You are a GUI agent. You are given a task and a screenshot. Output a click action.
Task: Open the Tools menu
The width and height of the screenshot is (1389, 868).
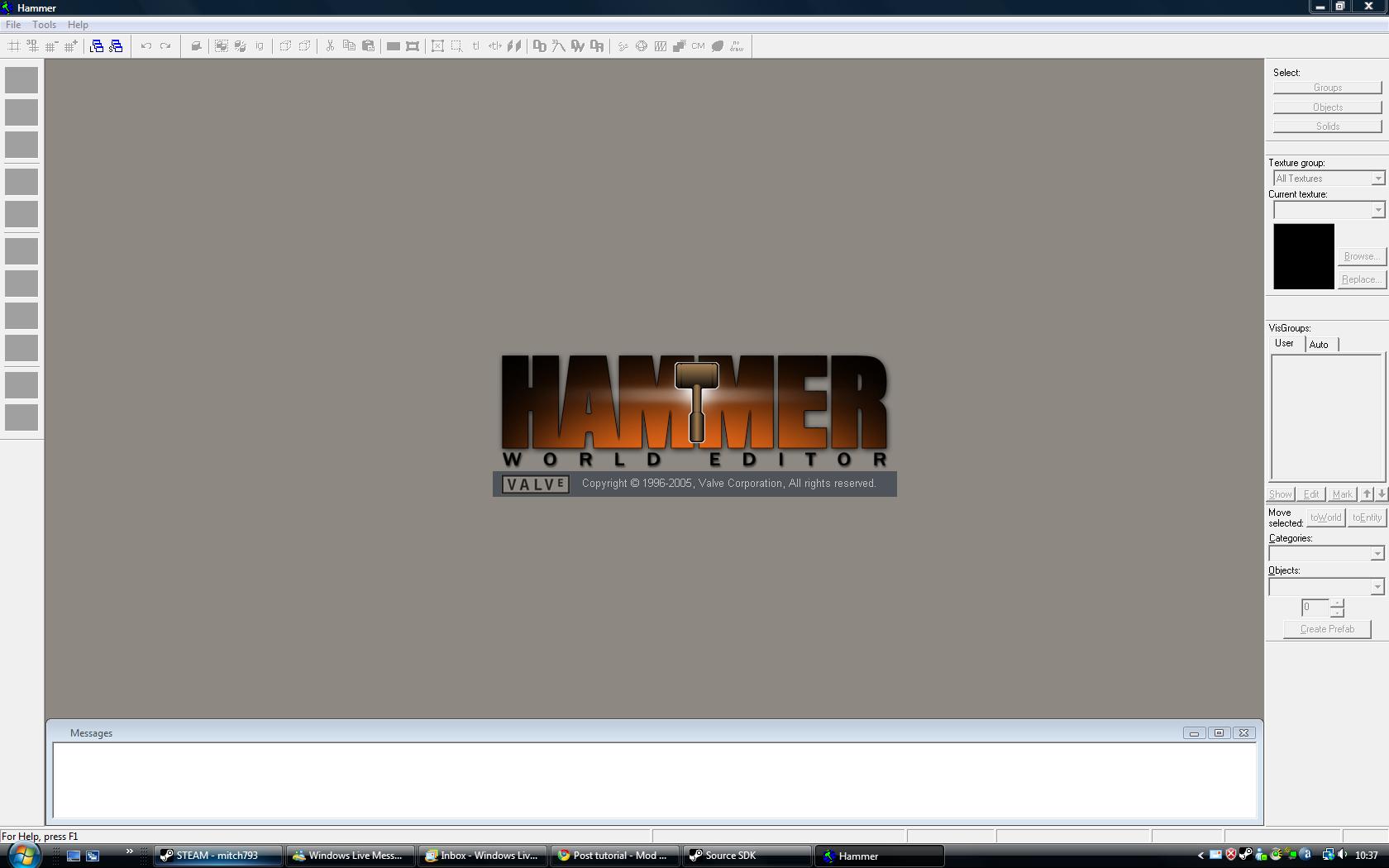44,25
